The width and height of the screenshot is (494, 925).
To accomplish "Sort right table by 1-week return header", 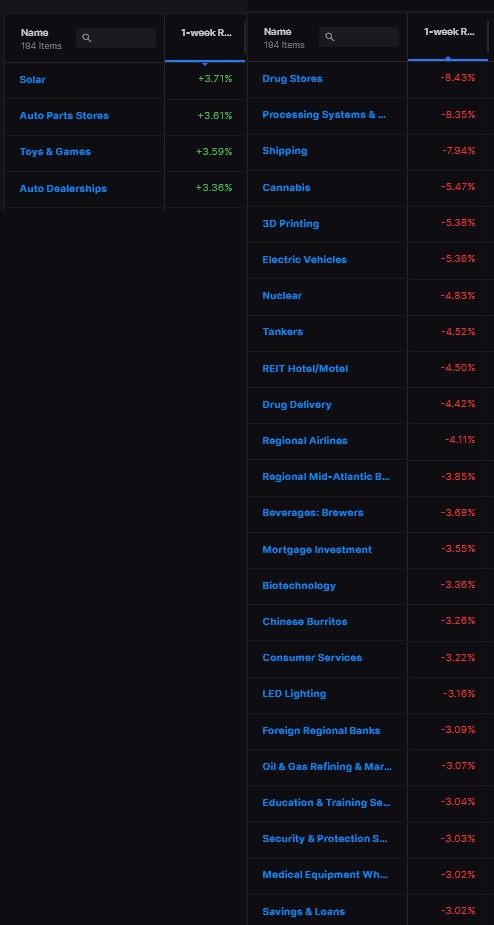I will pyautogui.click(x=449, y=32).
